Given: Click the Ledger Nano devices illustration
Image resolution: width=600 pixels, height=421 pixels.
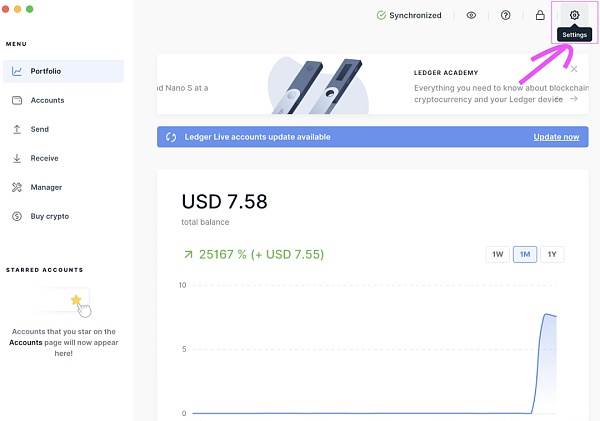Looking at the screenshot, I should pos(318,86).
